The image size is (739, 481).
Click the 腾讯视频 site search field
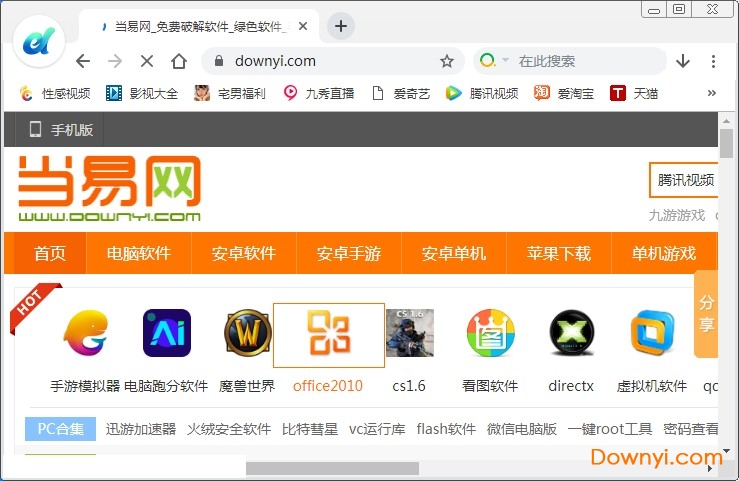pyautogui.click(x=683, y=179)
